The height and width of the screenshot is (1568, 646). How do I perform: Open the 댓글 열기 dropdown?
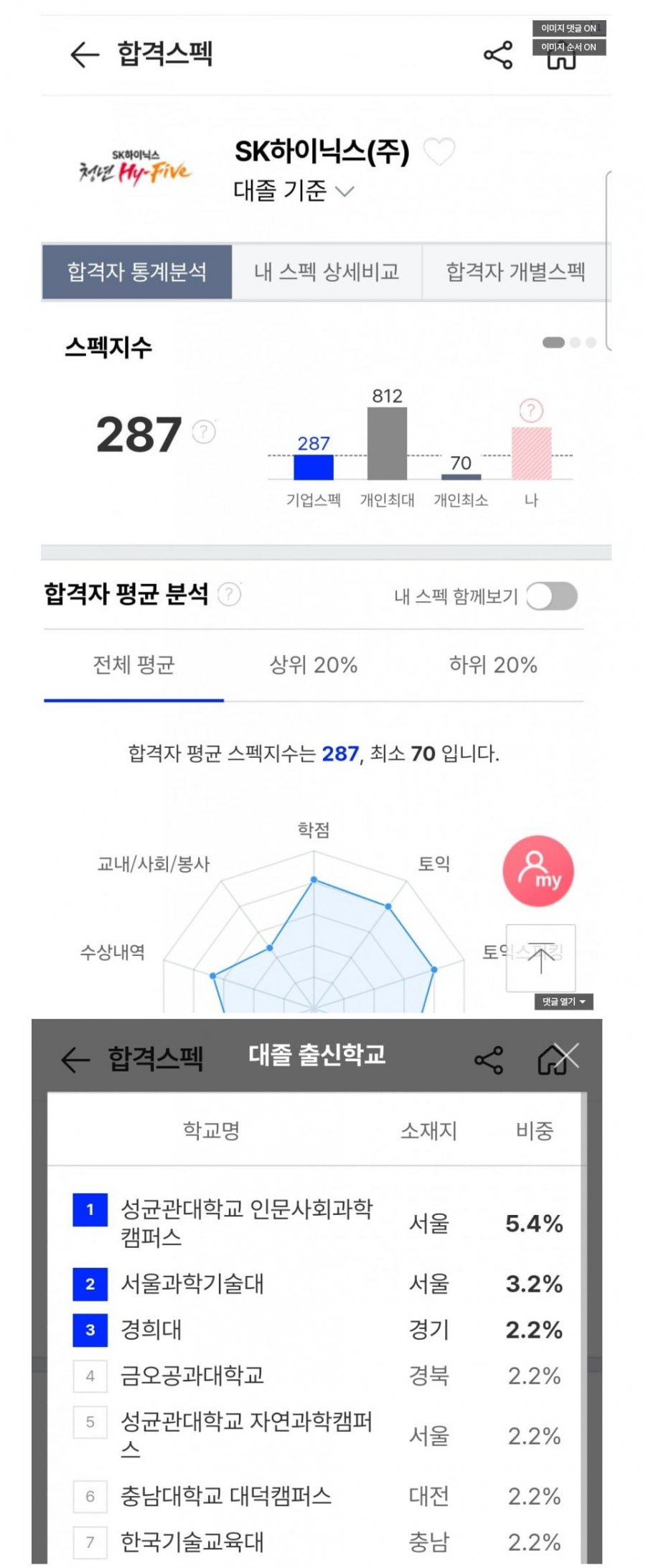(563, 1001)
